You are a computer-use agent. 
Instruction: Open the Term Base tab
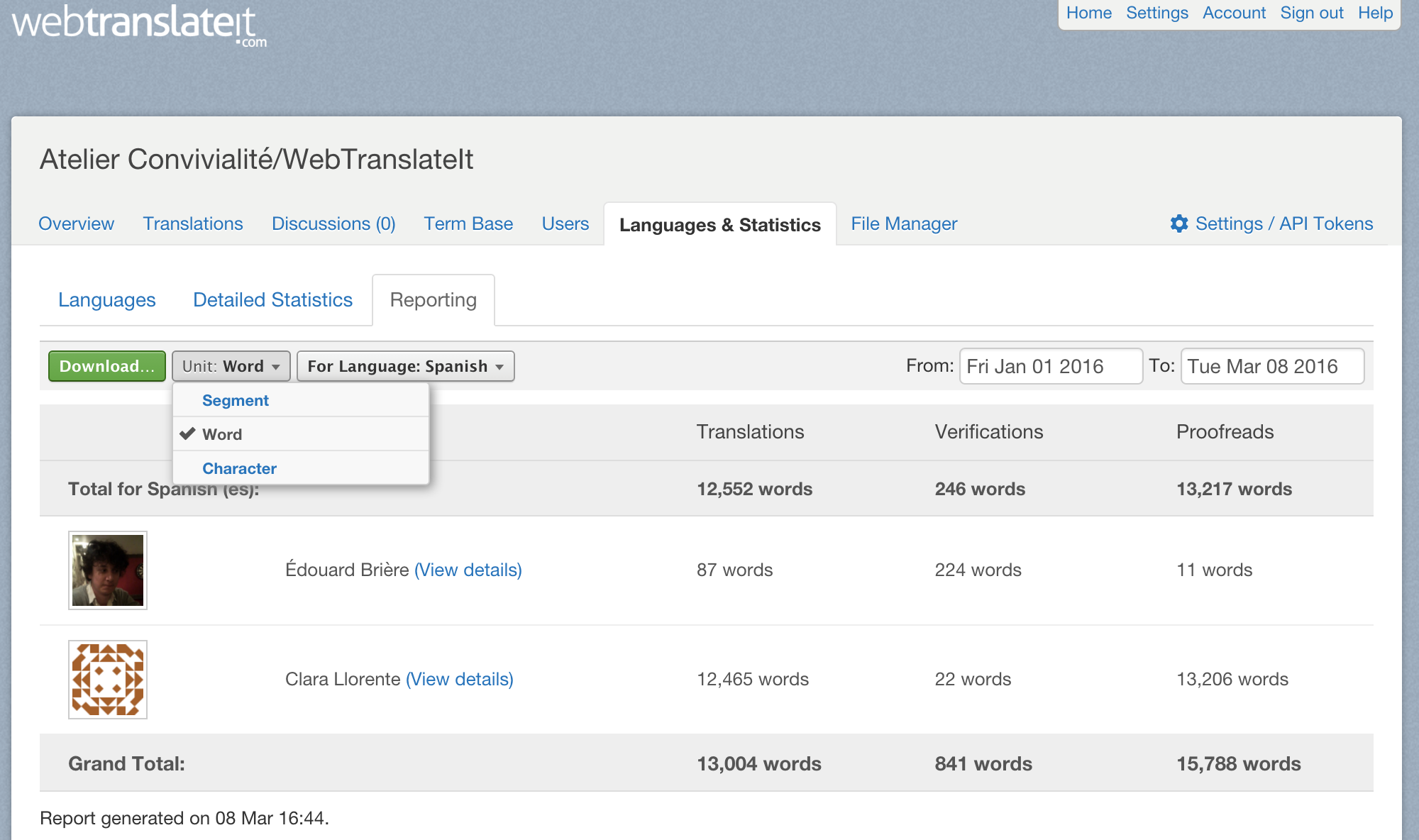468,224
